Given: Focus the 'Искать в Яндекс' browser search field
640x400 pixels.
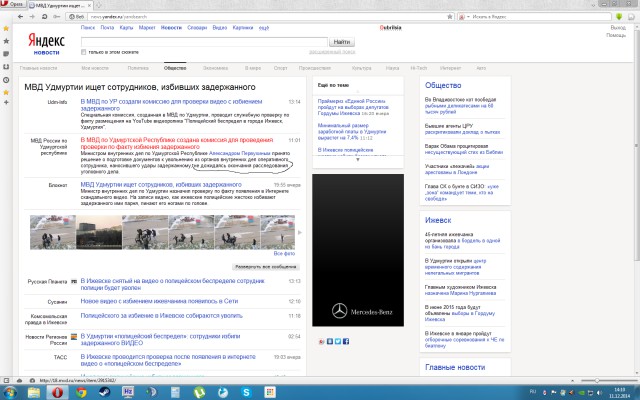Looking at the screenshot, I should [x=541, y=17].
